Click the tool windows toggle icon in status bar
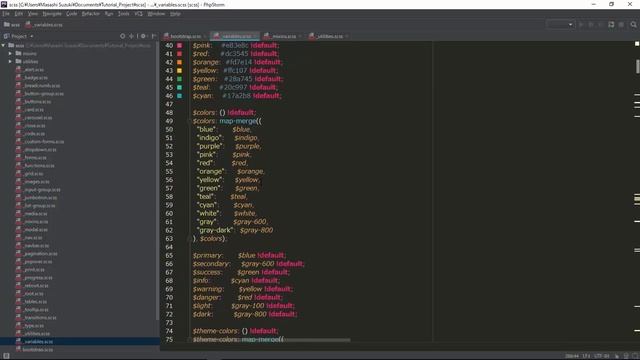Viewport: 640px width, 360px height. tap(6, 356)
